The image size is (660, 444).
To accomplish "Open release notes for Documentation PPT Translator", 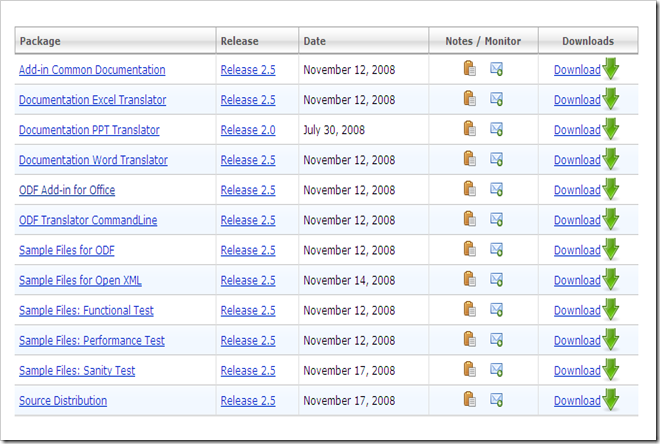I will (x=469, y=129).
